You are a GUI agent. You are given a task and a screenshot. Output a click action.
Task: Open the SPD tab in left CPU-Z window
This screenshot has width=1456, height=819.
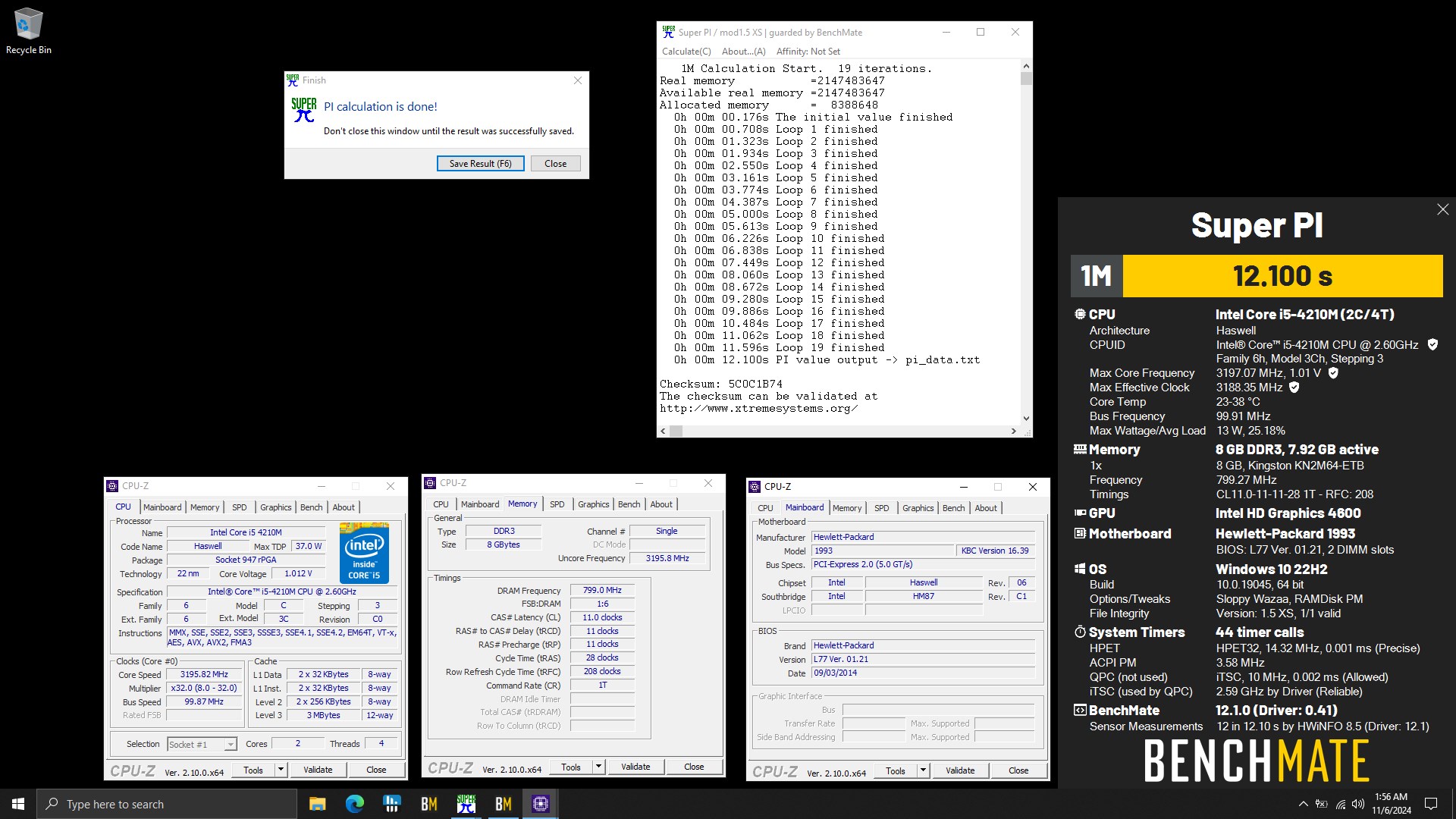pyautogui.click(x=240, y=507)
